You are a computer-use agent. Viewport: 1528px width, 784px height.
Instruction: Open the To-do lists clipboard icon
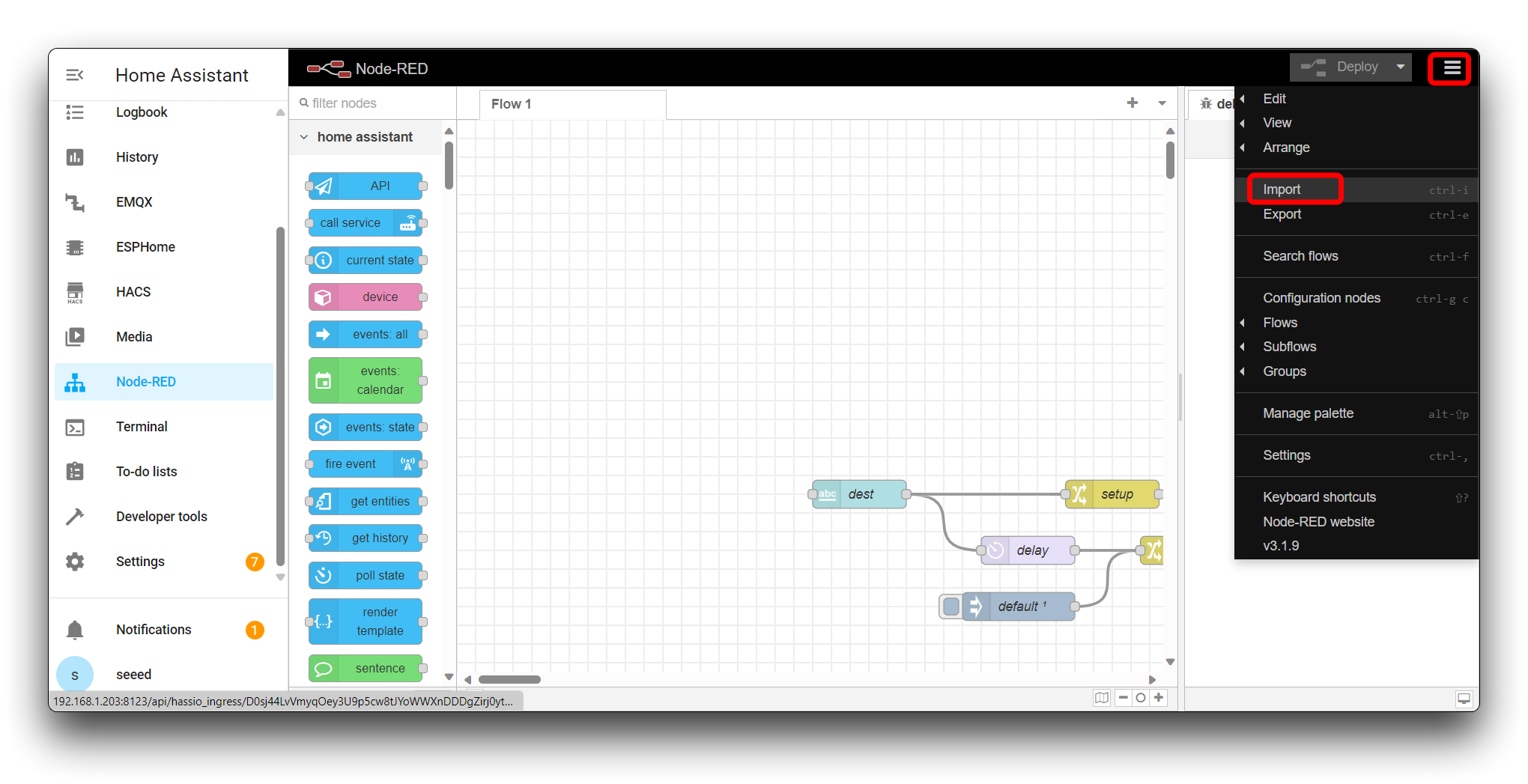pyautogui.click(x=74, y=472)
